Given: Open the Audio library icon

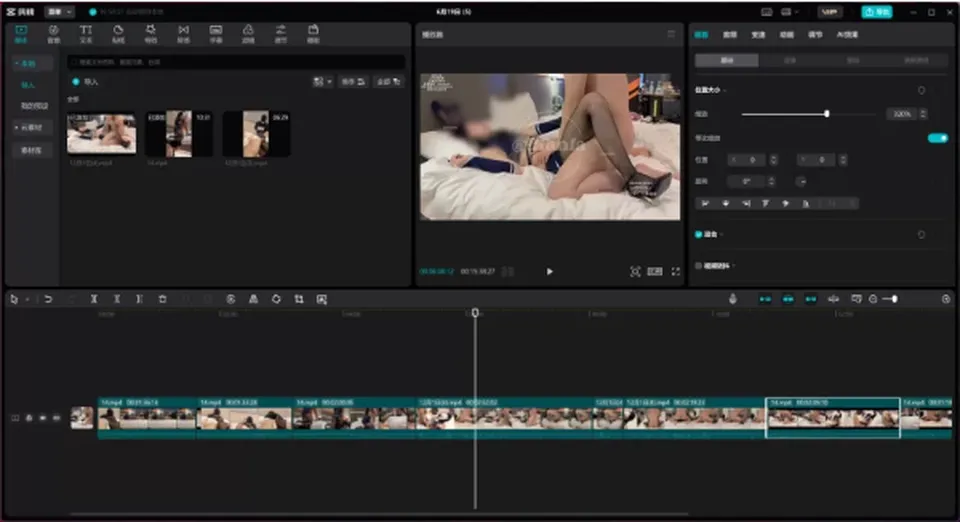Looking at the screenshot, I should click(53, 34).
